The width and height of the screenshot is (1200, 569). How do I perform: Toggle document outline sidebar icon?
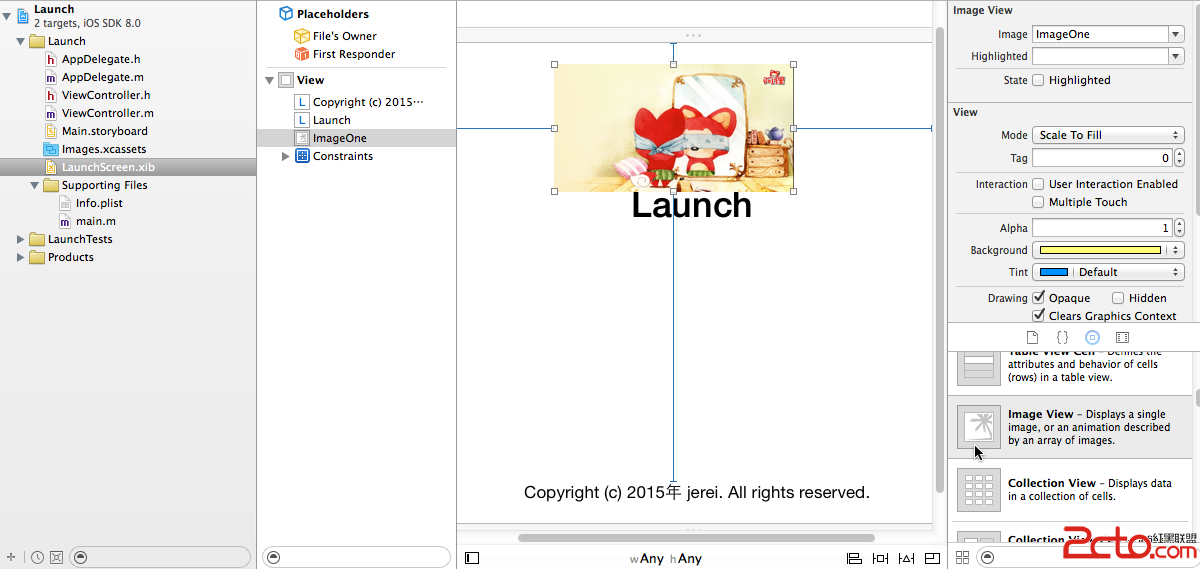point(472,558)
